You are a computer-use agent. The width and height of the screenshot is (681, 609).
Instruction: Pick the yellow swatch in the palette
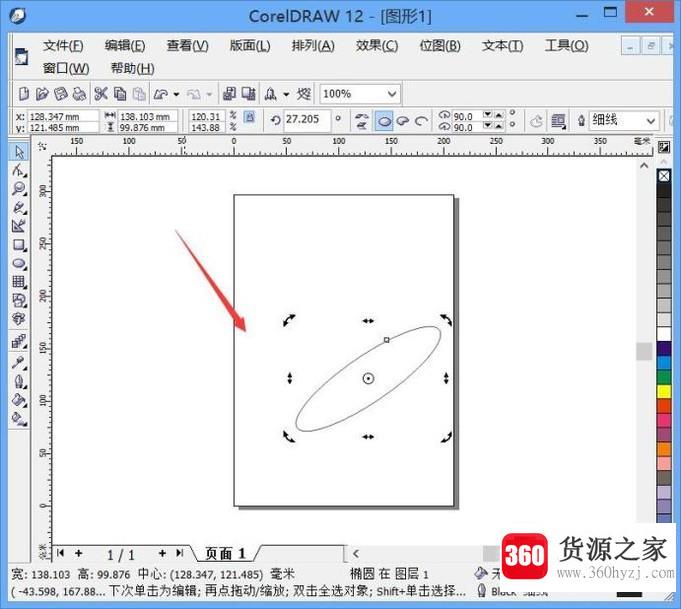pyautogui.click(x=664, y=391)
